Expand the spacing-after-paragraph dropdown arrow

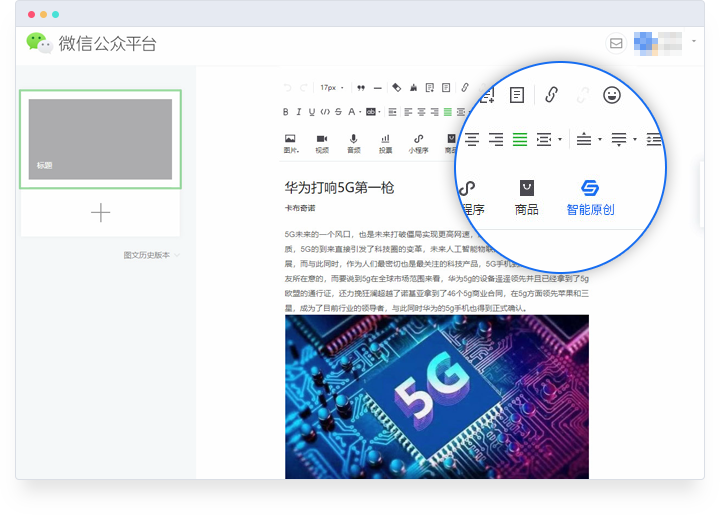point(635,139)
